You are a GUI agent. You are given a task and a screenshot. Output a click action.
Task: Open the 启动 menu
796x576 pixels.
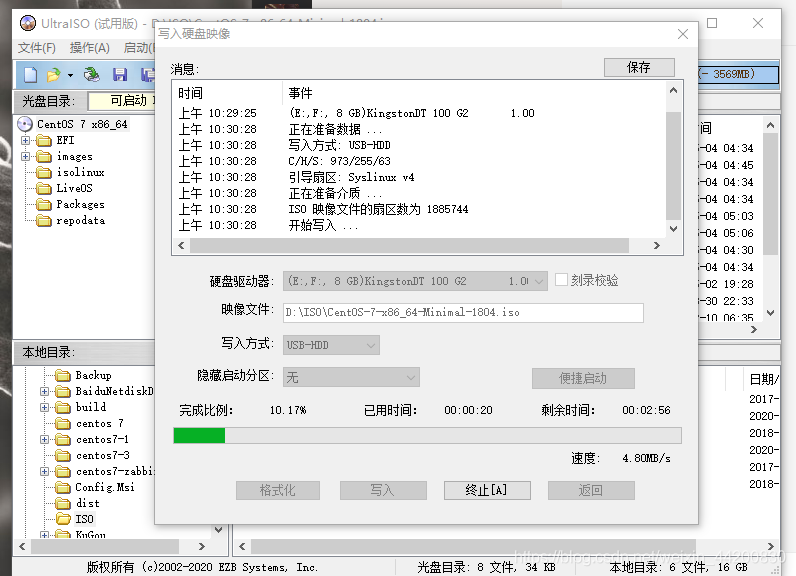click(x=138, y=48)
